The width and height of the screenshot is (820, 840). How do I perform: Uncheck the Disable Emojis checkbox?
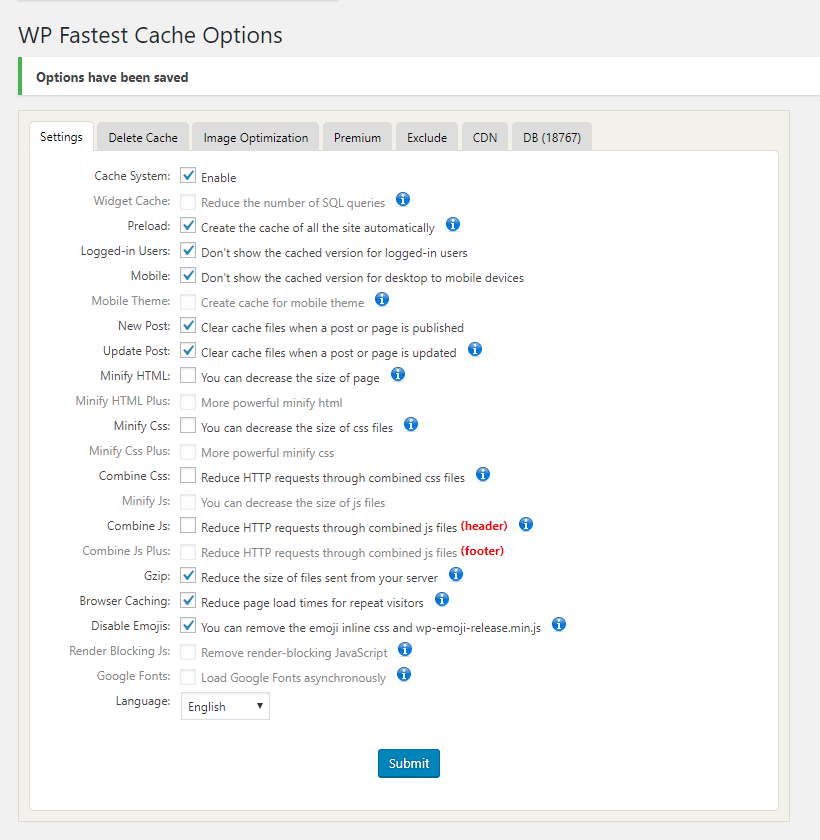188,625
